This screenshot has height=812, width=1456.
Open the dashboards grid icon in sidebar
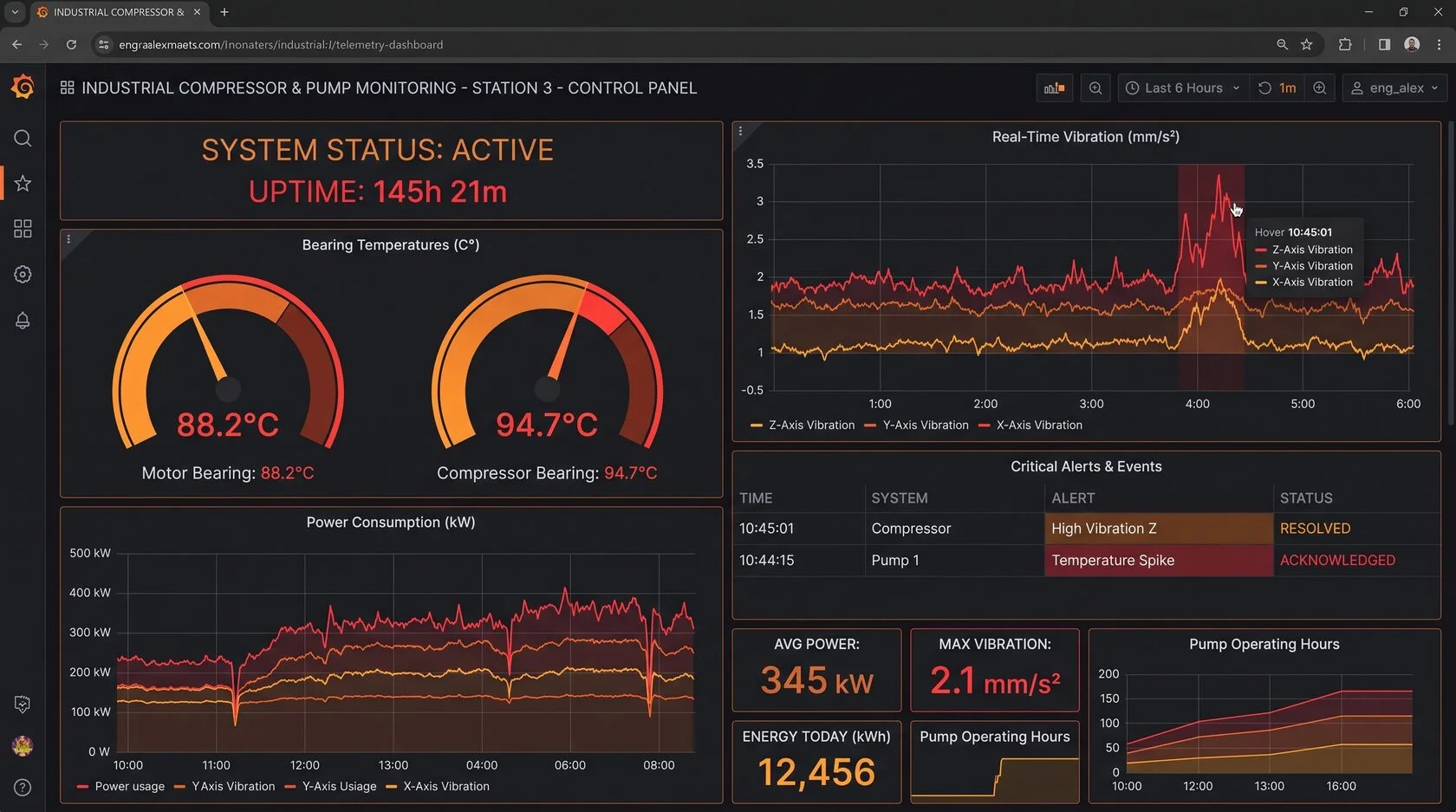pyautogui.click(x=23, y=229)
